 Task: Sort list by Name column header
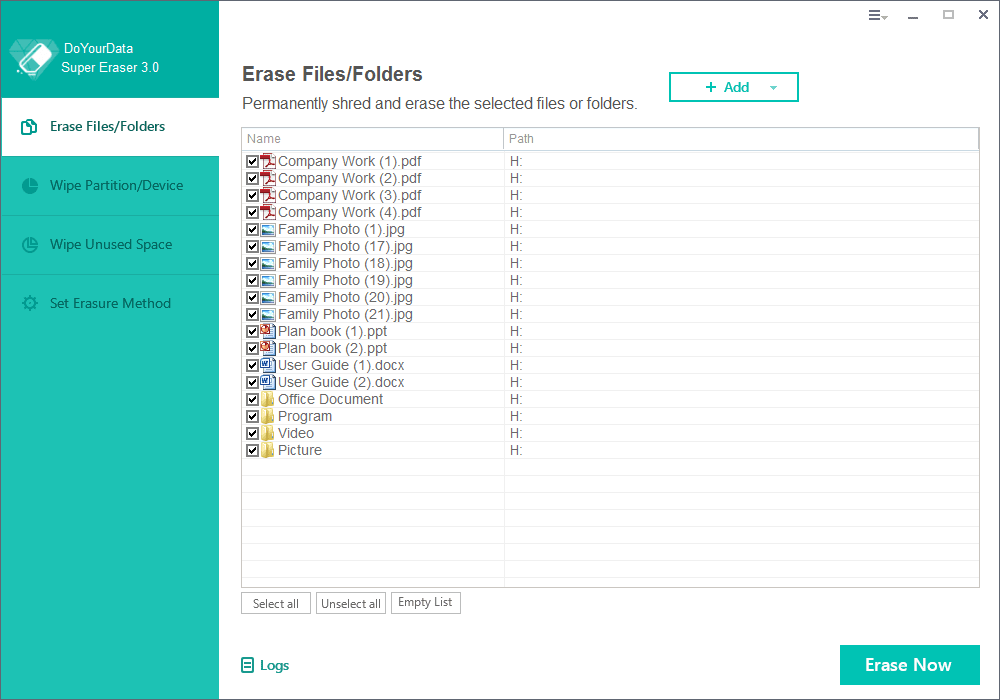click(372, 138)
